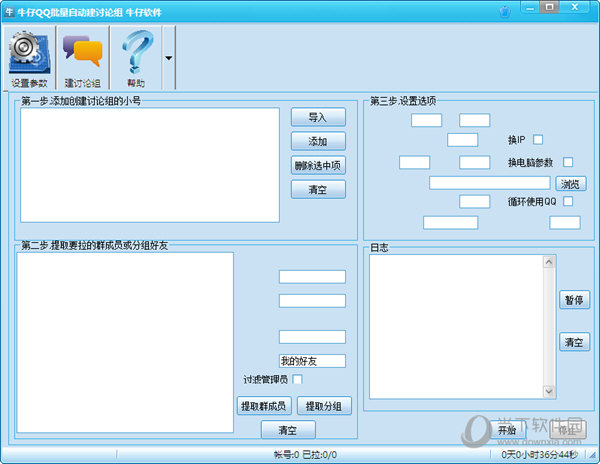Enable the 换IP checkbox

[538, 139]
